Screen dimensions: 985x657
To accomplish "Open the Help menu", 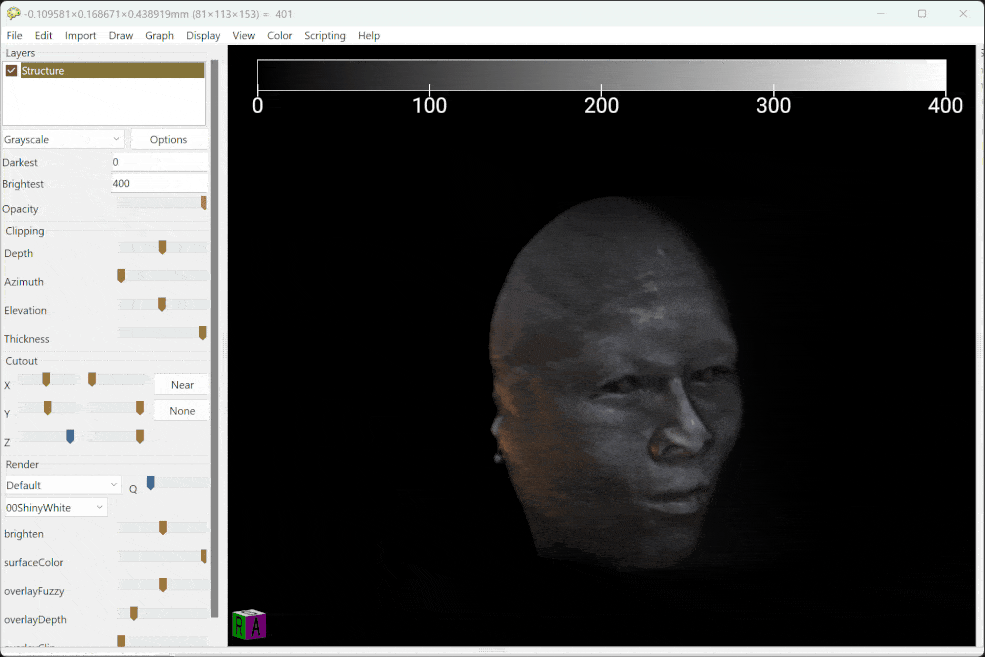I will (x=369, y=35).
